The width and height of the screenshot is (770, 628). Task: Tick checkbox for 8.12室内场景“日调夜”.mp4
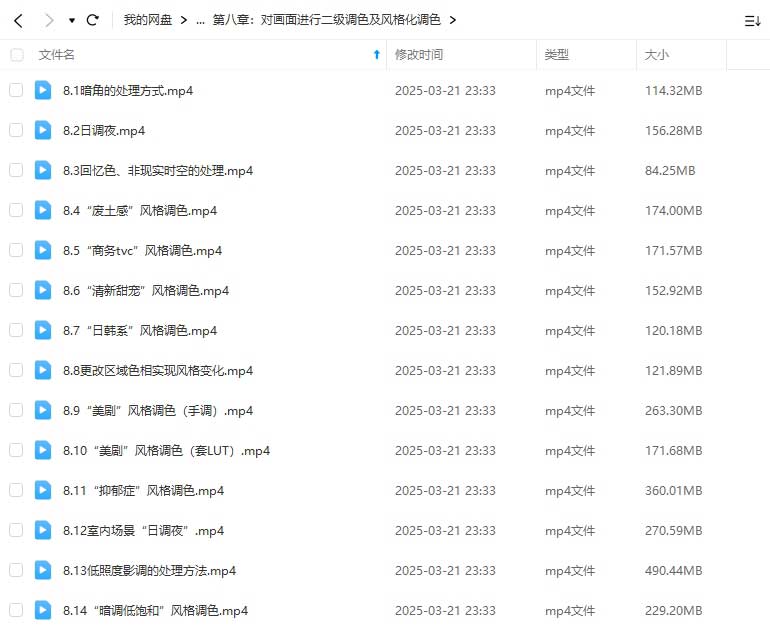[x=16, y=530]
